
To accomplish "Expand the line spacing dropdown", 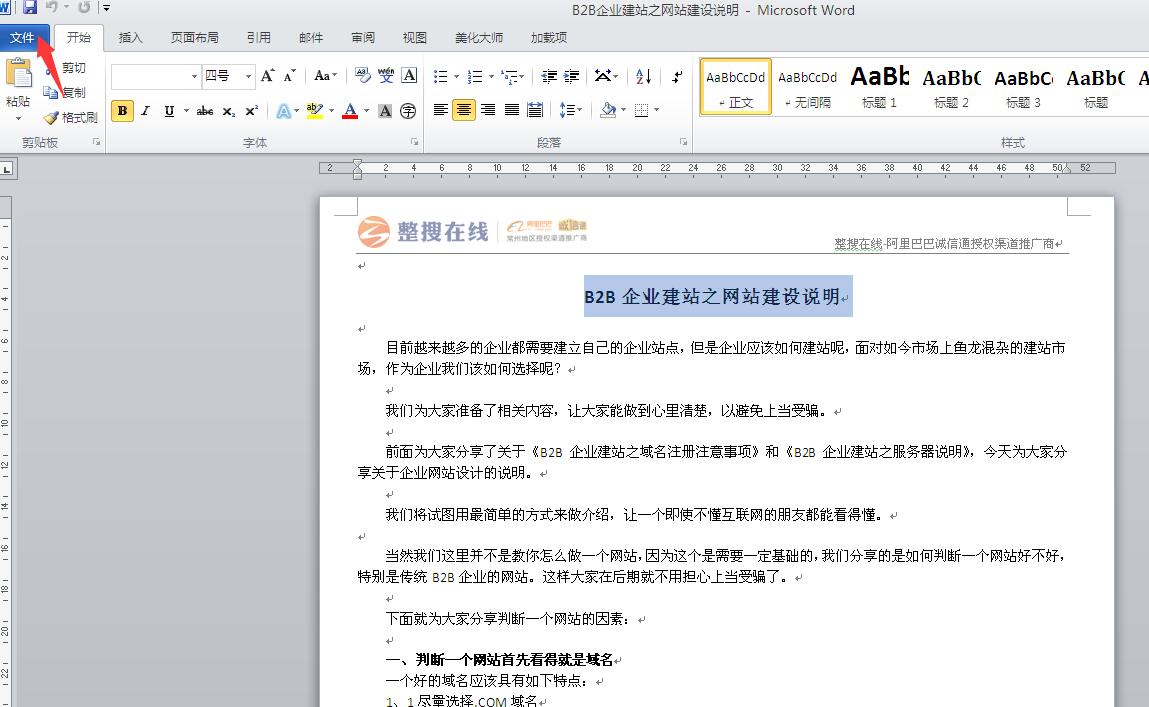I will pyautogui.click(x=570, y=110).
